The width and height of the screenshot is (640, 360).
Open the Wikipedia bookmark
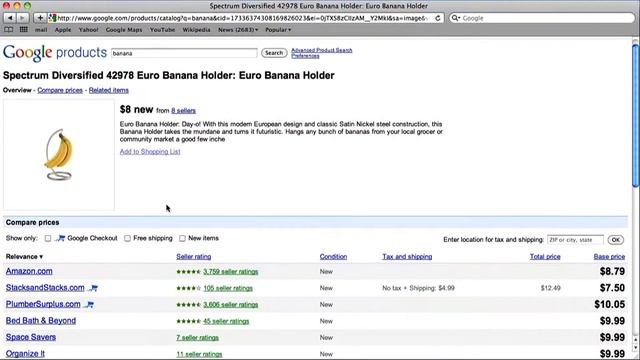pos(196,30)
